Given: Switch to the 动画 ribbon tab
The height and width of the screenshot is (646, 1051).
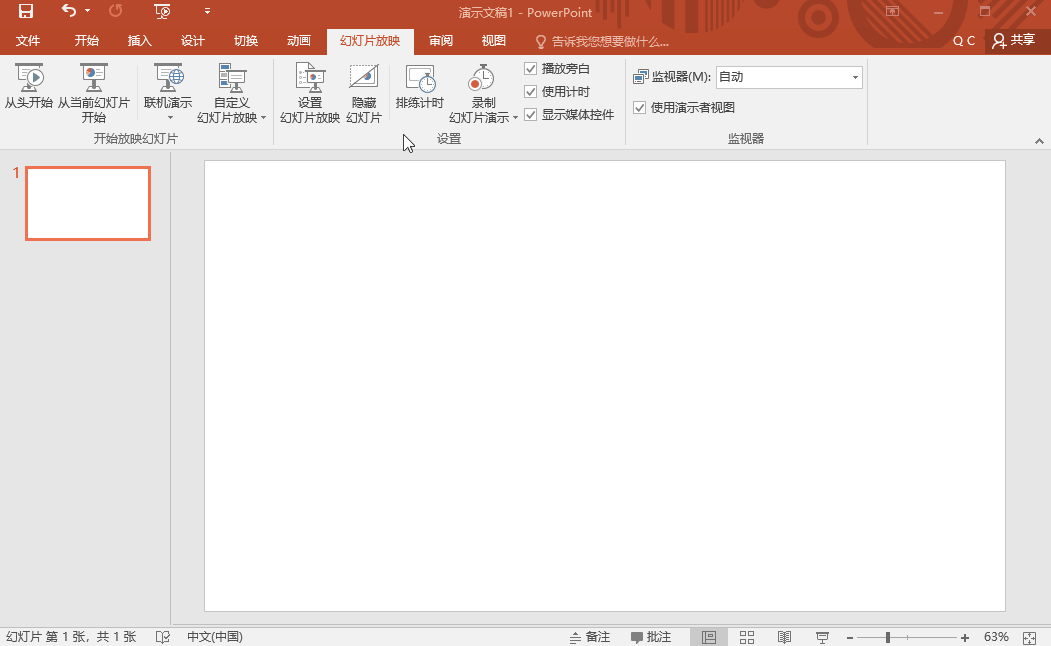Looking at the screenshot, I should [x=299, y=41].
